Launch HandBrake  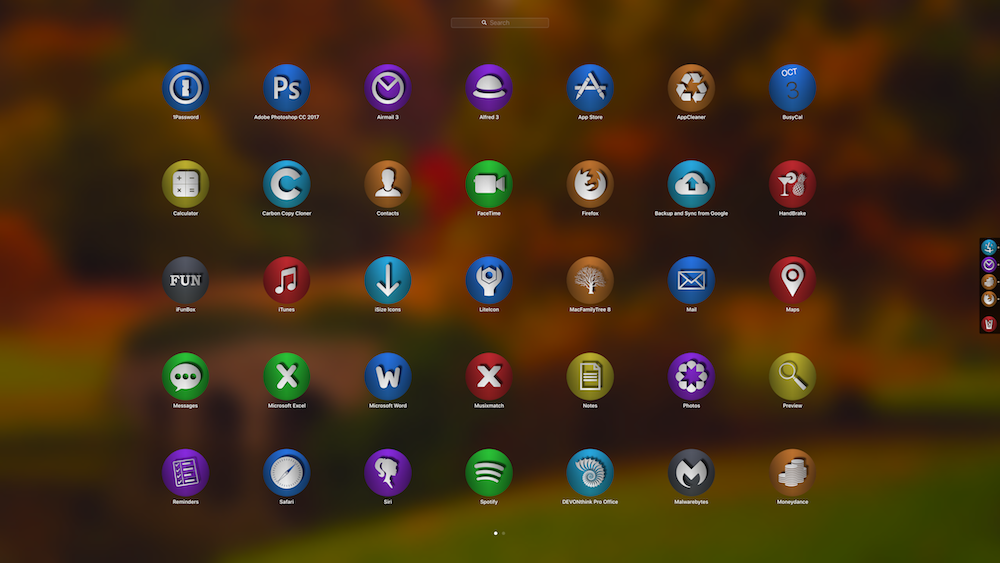(792, 184)
